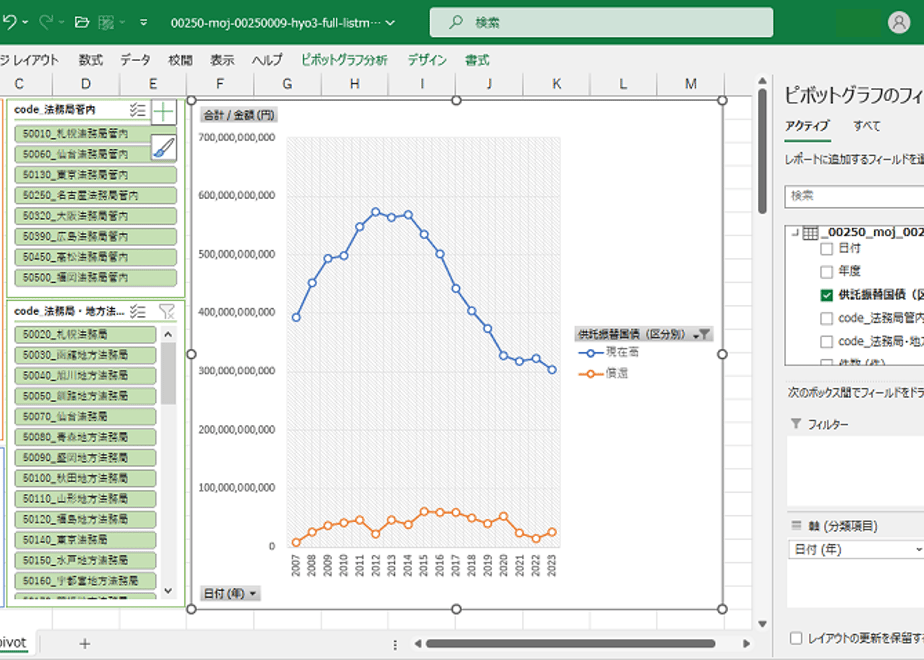Open the ピボットグラフ分析 ribbon tab
This screenshot has height=660, width=924.
[x=345, y=60]
